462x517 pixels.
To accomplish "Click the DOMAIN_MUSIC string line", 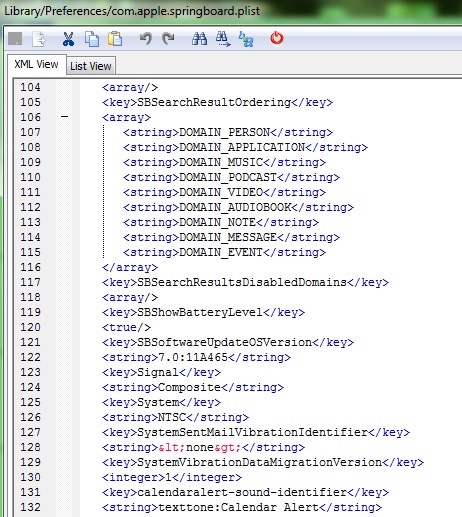I will point(224,162).
